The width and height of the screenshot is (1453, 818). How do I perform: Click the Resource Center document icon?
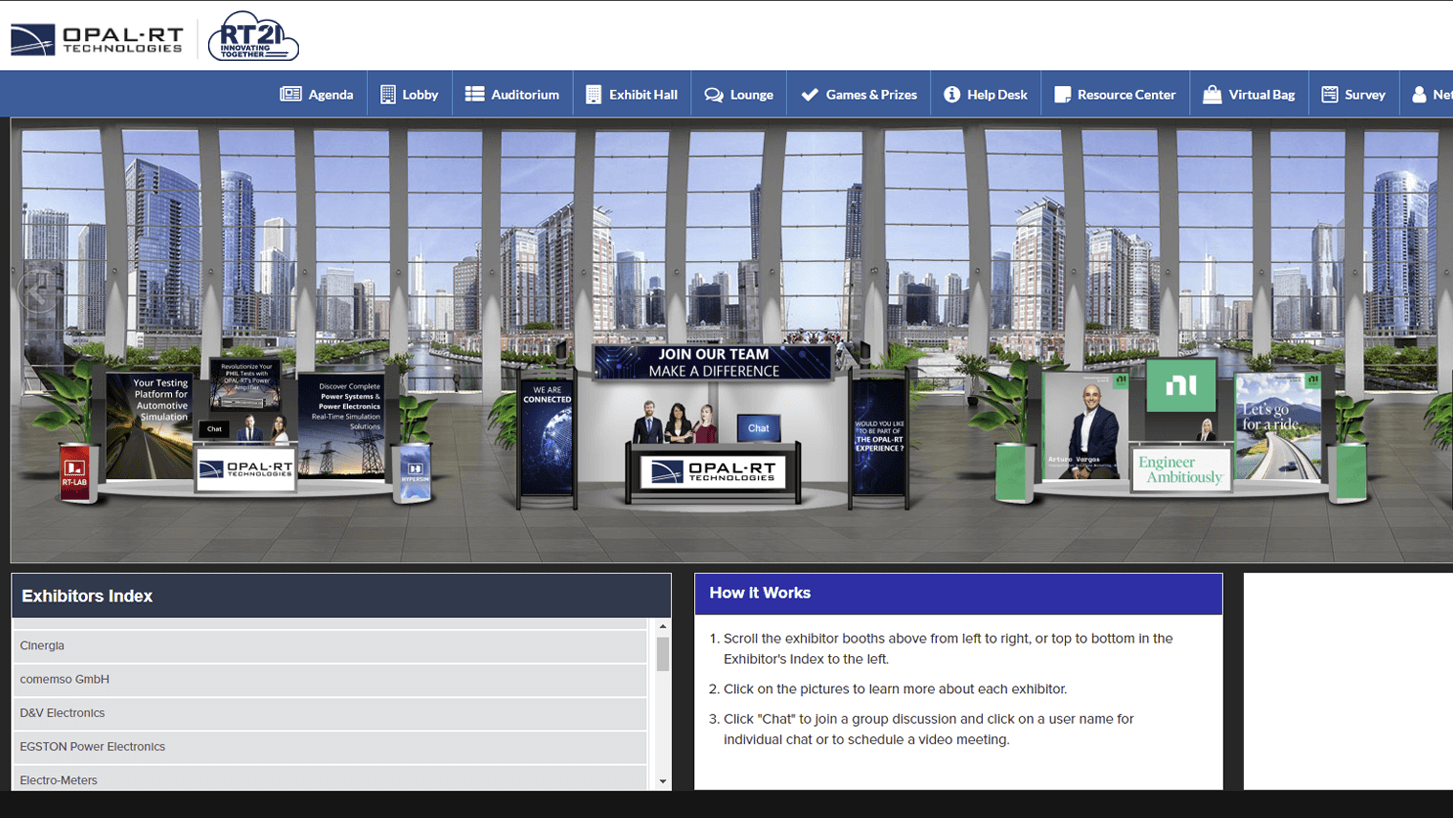point(1062,94)
